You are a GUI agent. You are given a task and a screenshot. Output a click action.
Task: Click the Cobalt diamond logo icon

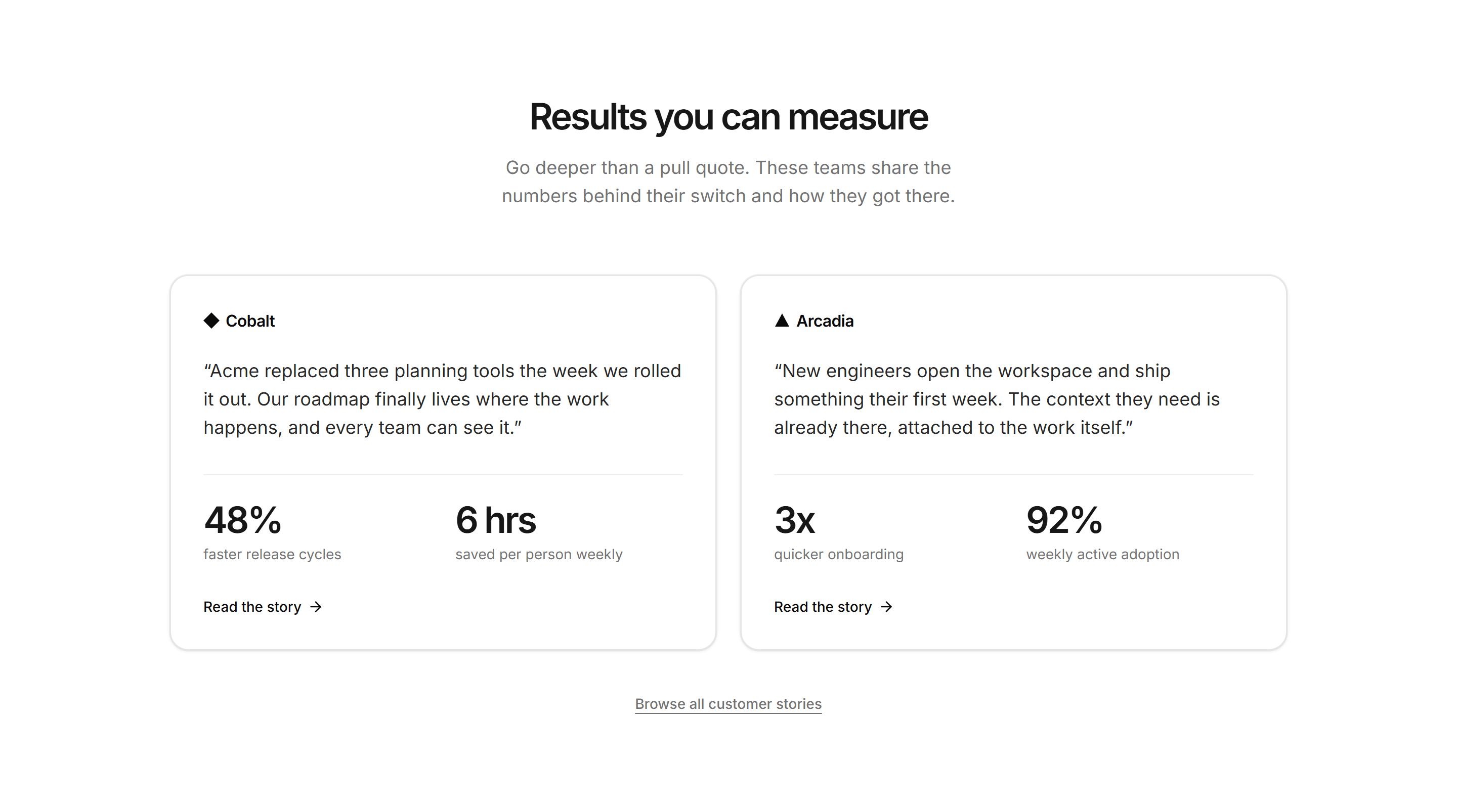(x=211, y=321)
